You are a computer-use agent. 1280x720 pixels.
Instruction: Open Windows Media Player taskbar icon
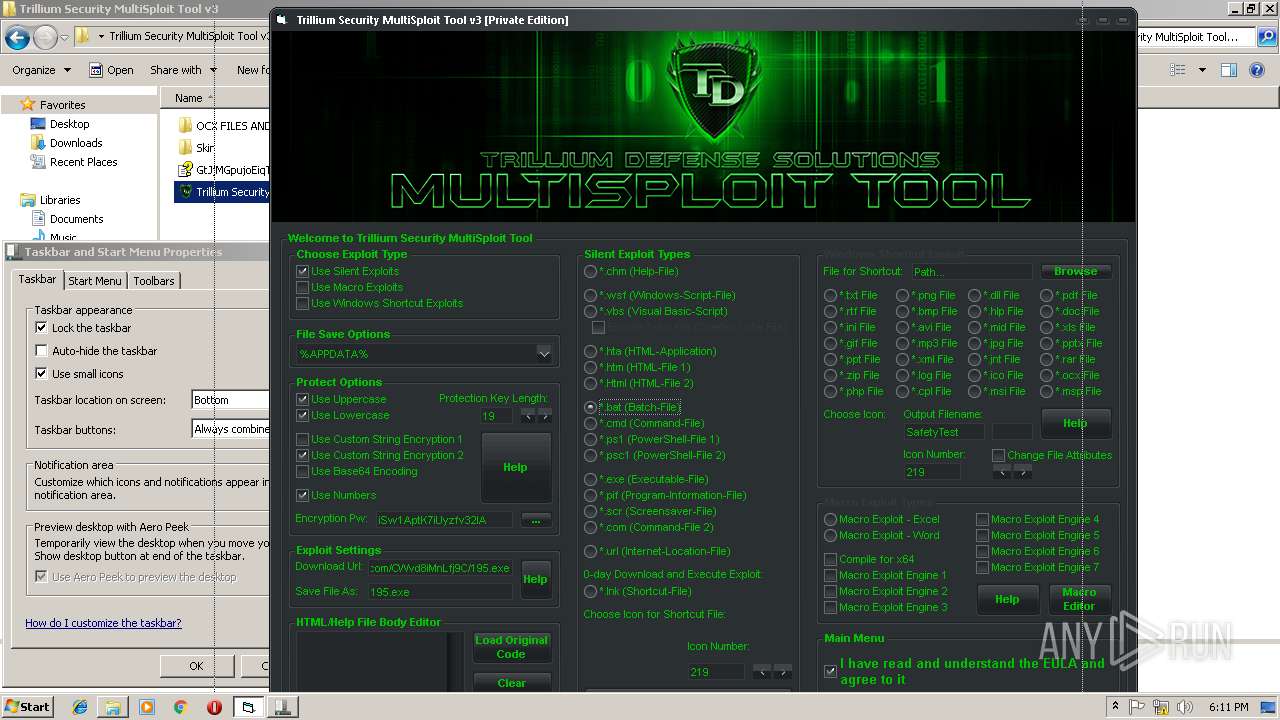tap(146, 707)
